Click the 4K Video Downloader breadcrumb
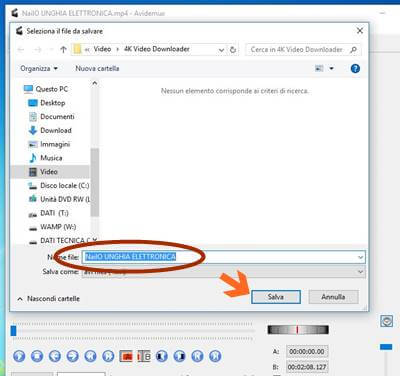 [157, 49]
